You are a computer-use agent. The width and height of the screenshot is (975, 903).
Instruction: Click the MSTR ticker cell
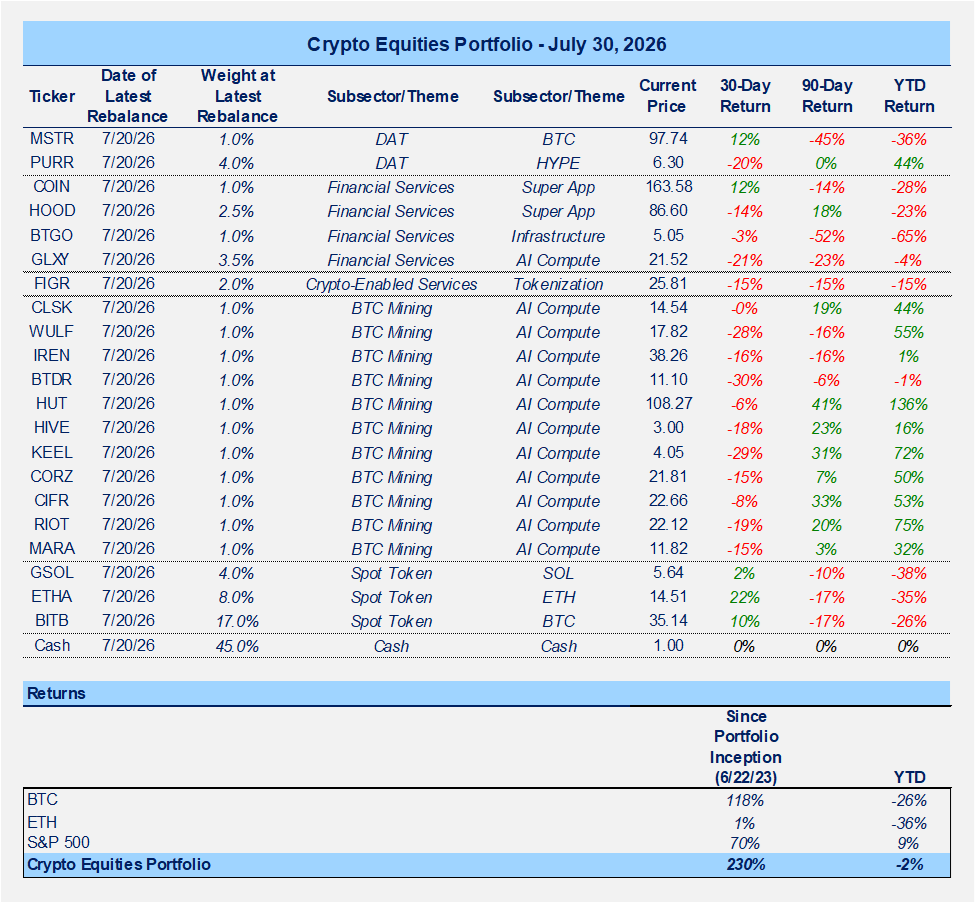[52, 139]
